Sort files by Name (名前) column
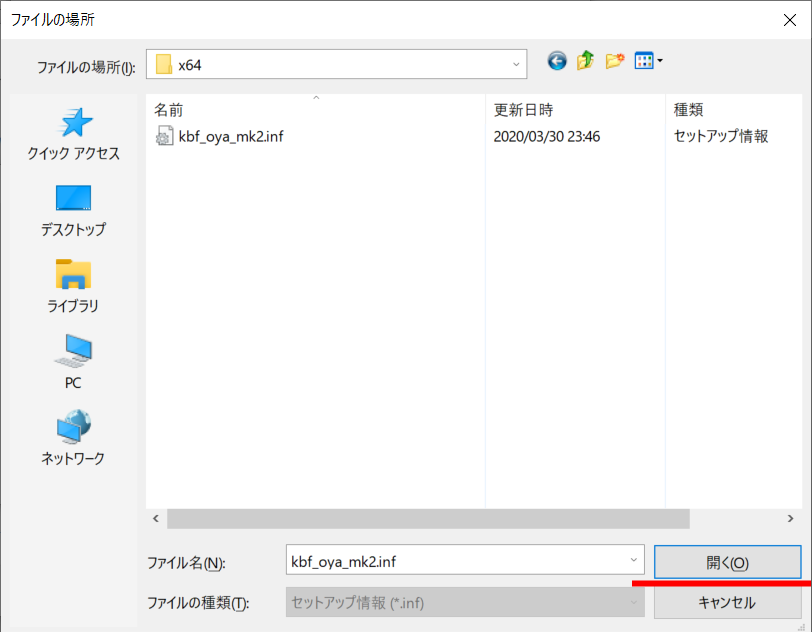Viewport: 812px width, 632px height. [x=169, y=110]
